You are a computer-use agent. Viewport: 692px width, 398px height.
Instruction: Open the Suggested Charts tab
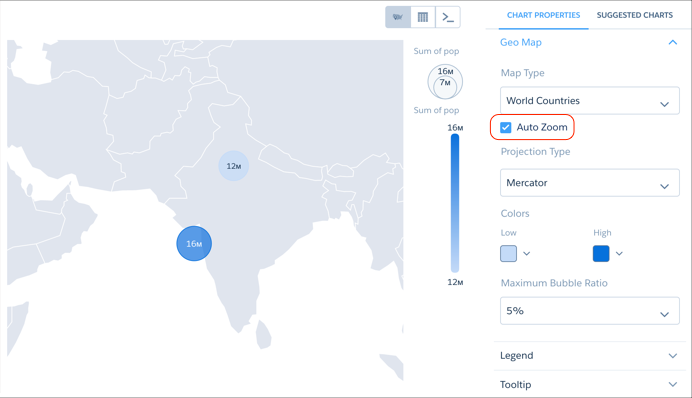(x=635, y=15)
